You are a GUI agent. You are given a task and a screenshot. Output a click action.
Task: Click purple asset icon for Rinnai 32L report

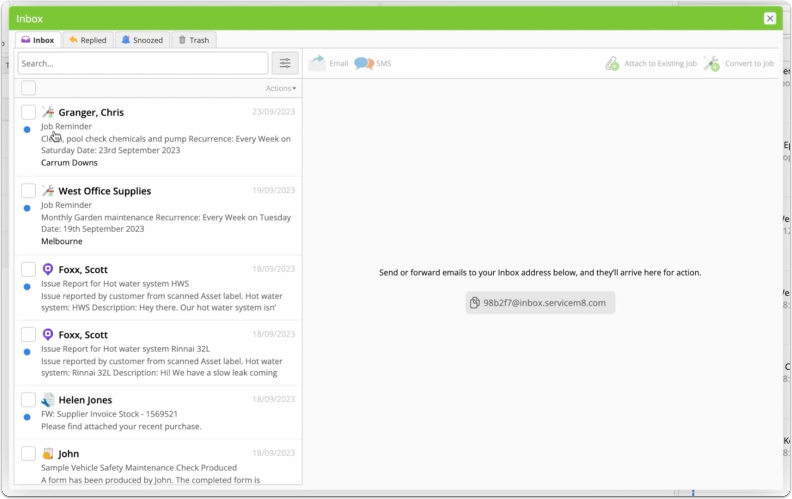coord(48,334)
